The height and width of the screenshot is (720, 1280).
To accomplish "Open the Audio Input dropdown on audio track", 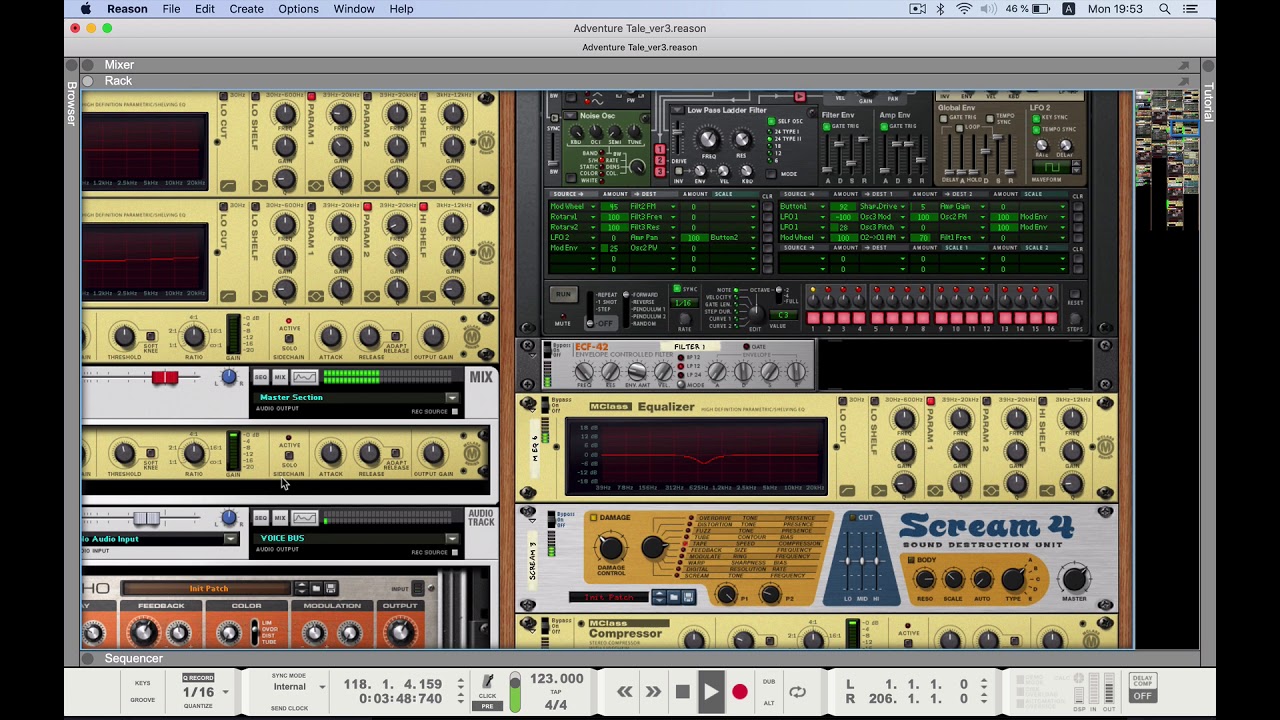I will pyautogui.click(x=231, y=539).
